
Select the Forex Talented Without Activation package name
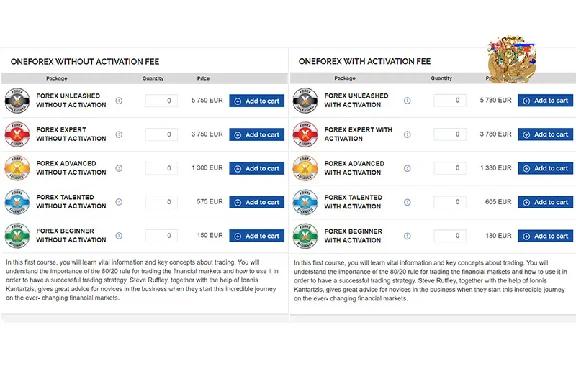(x=71, y=202)
